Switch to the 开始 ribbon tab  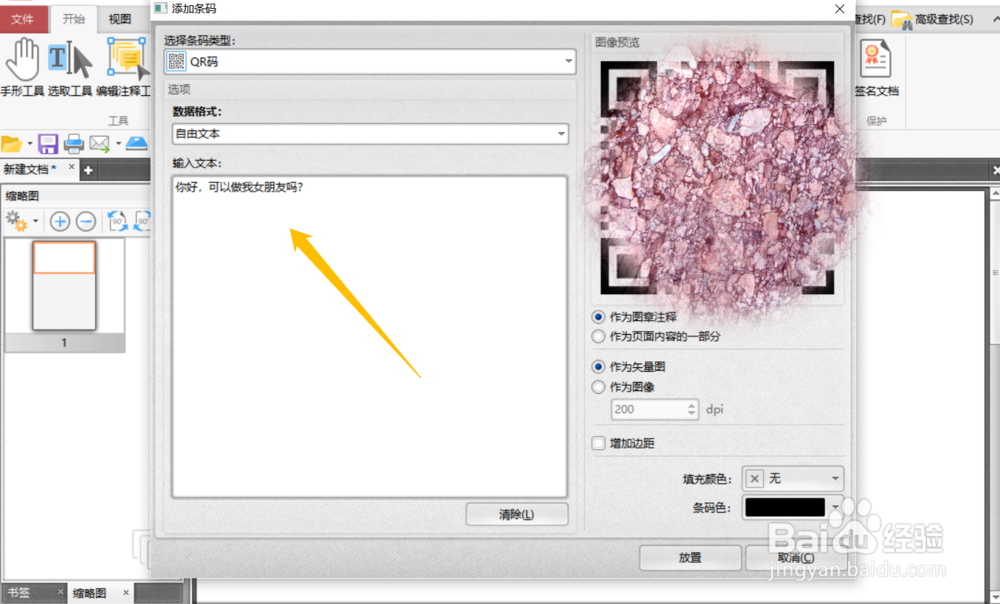click(73, 19)
